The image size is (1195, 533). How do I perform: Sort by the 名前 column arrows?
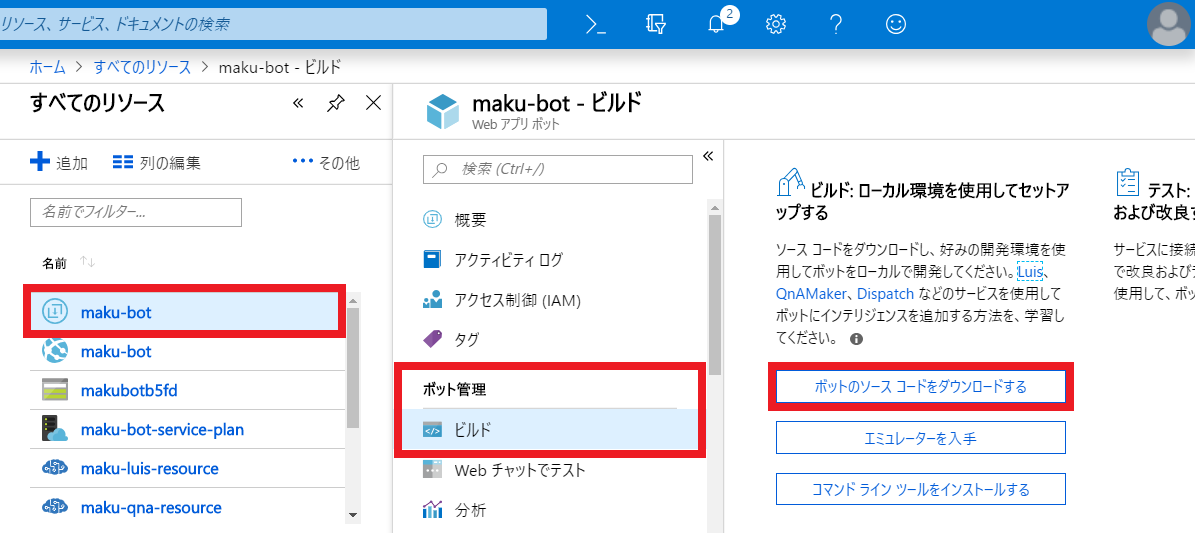point(87,262)
